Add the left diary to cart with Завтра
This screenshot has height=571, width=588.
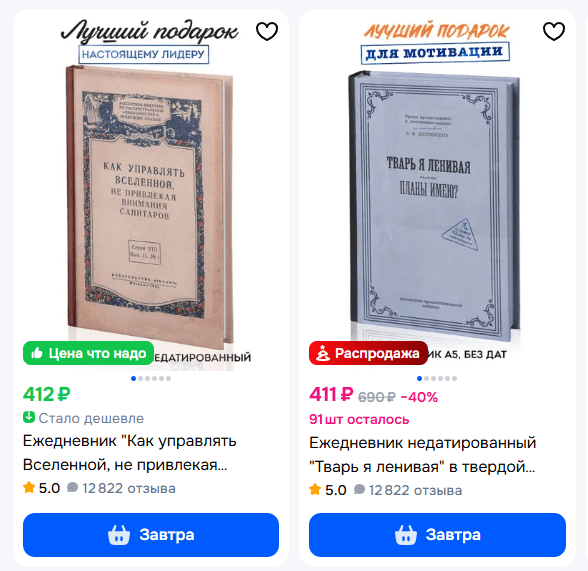(151, 535)
